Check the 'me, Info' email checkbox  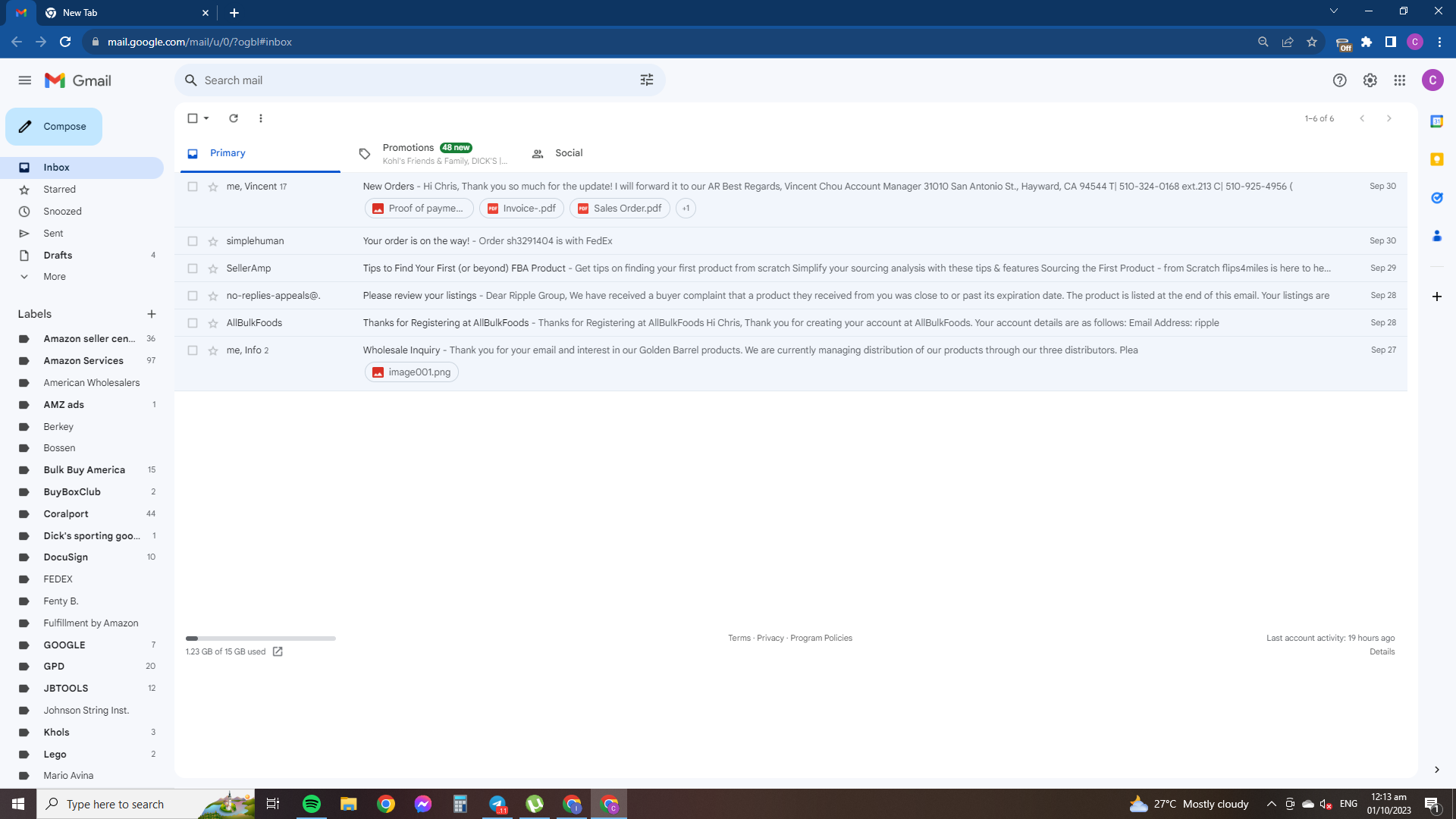click(193, 350)
